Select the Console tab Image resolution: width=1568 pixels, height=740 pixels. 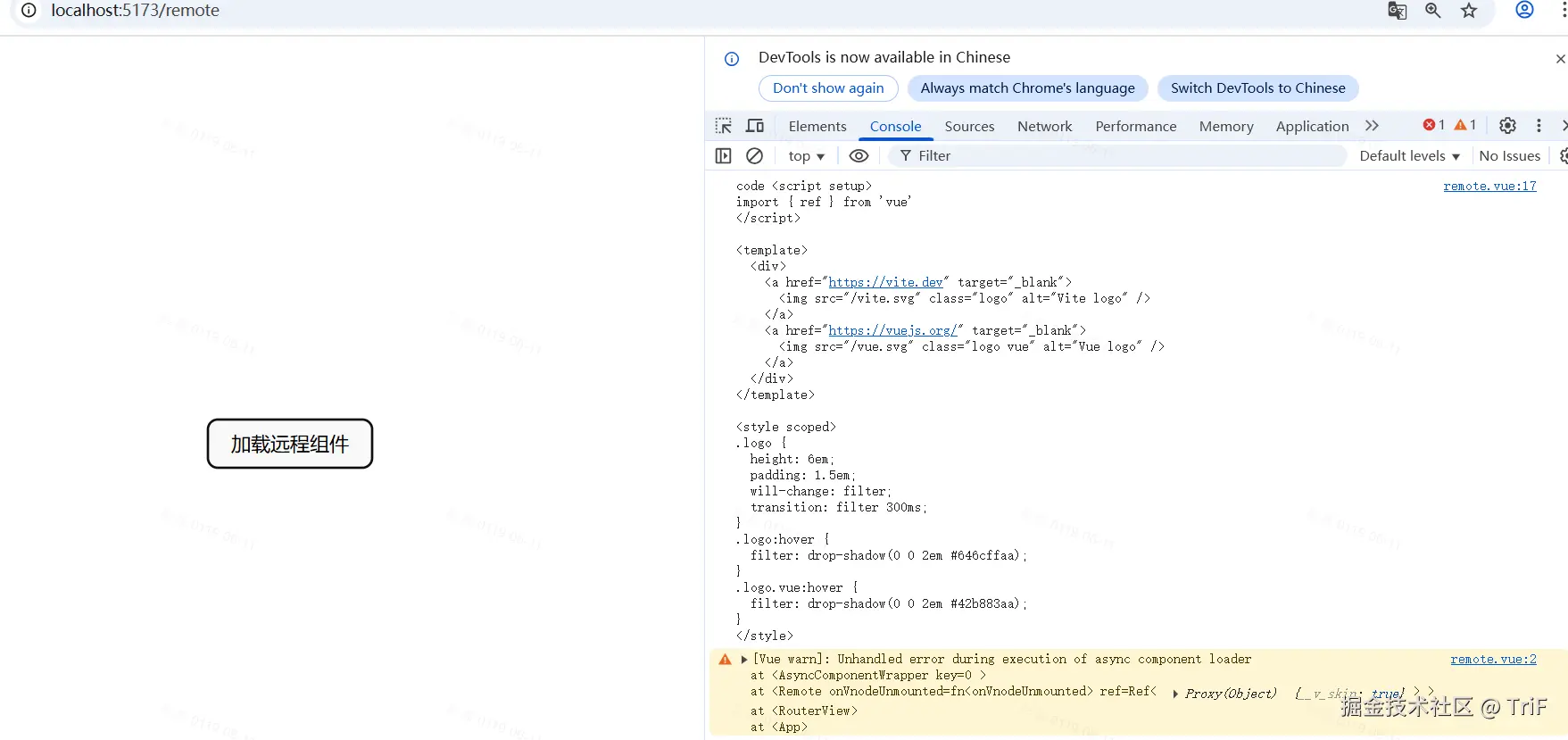tap(895, 126)
